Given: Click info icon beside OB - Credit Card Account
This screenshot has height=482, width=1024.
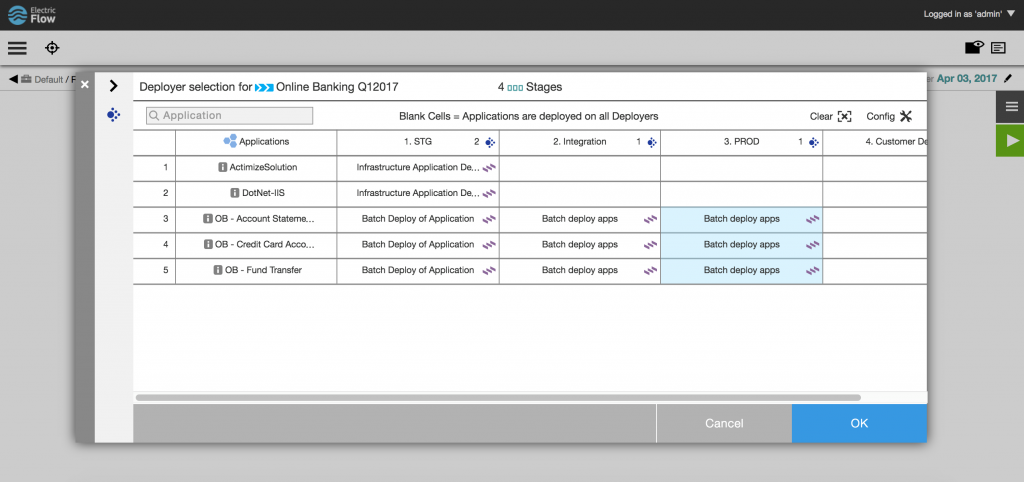Looking at the screenshot, I should pyautogui.click(x=208, y=244).
